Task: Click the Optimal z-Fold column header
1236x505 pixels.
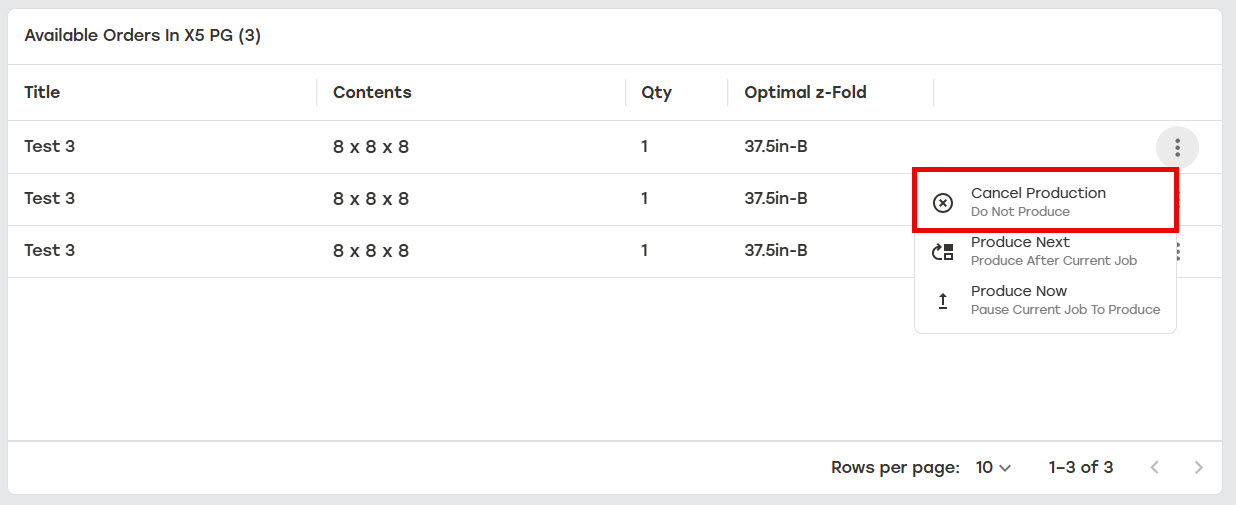Action: (x=805, y=92)
